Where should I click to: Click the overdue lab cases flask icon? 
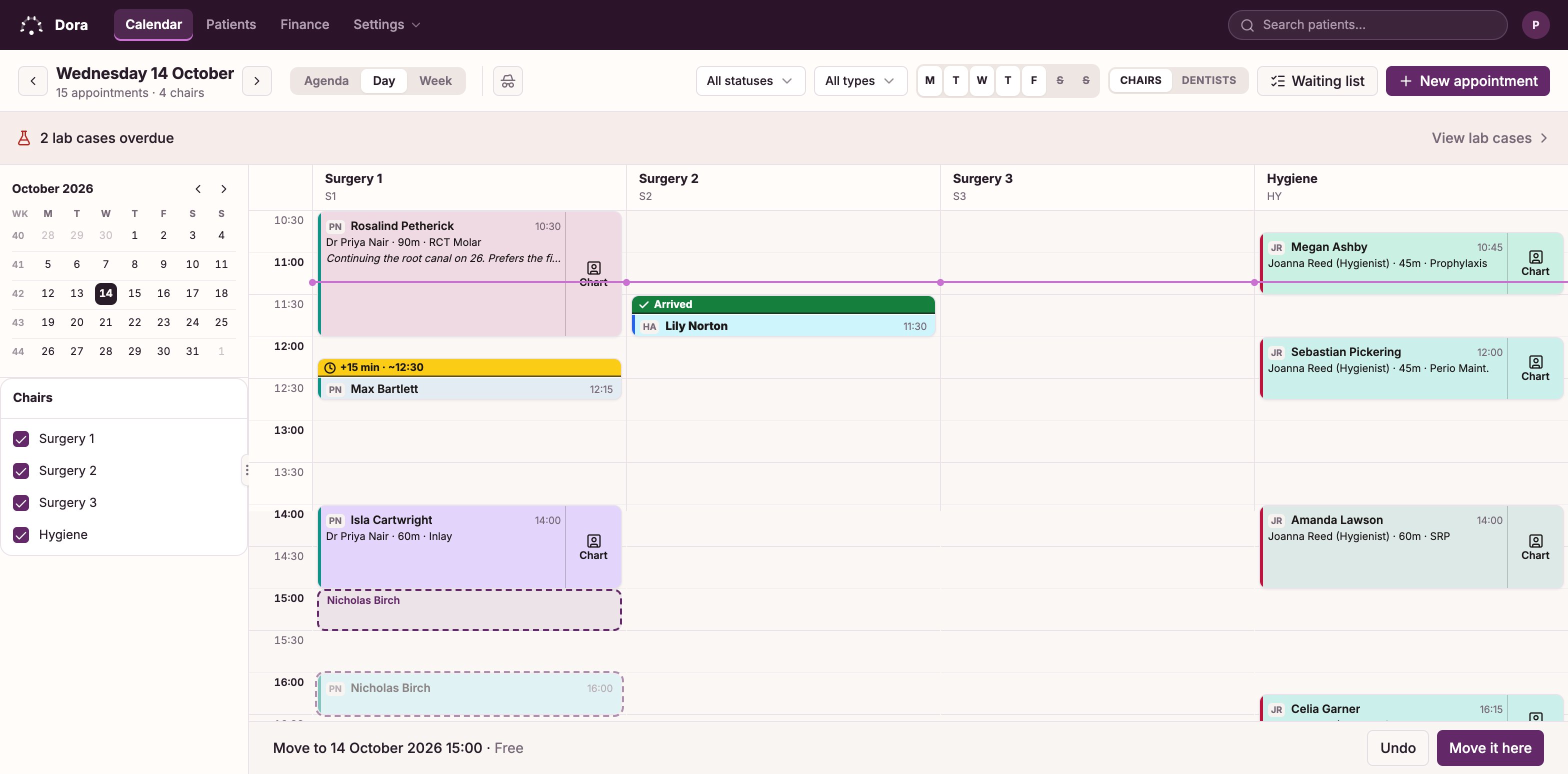pos(23,138)
